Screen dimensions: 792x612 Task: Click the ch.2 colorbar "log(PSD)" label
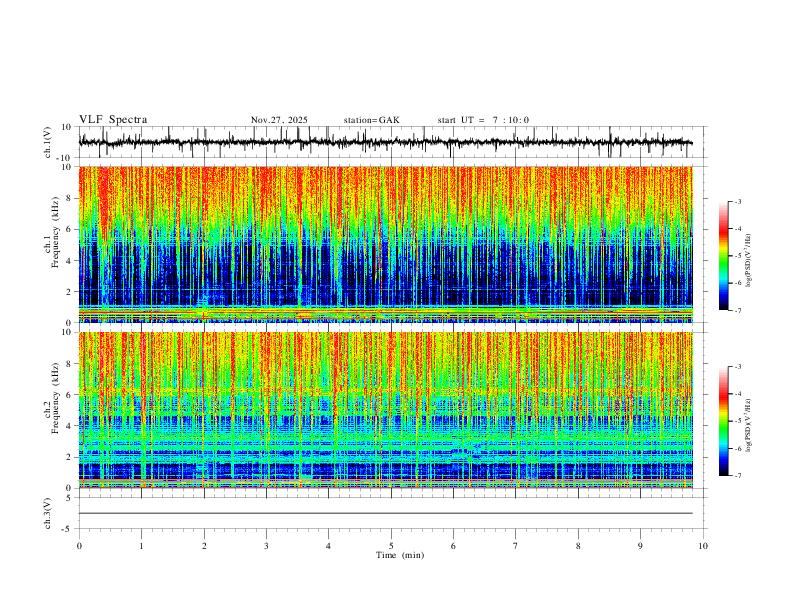749,426
